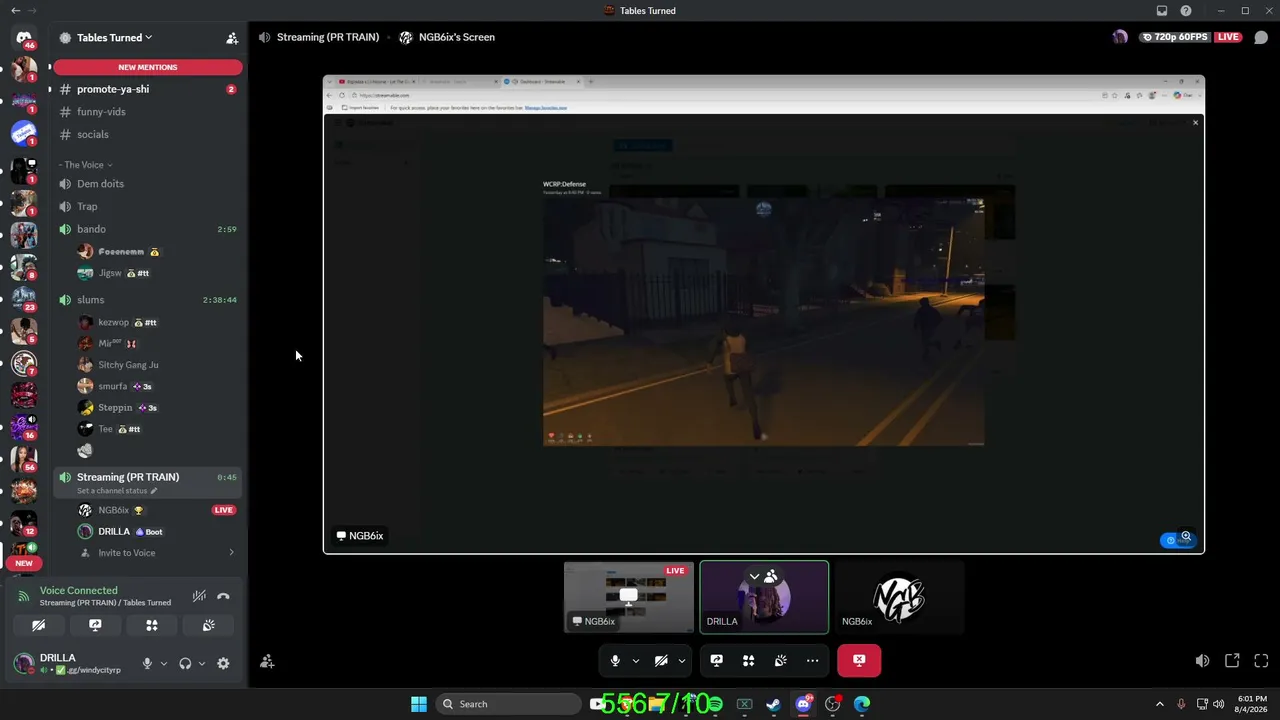Image resolution: width=1280 pixels, height=720 pixels.
Task: Open the socials text channel
Action: pos(148,134)
